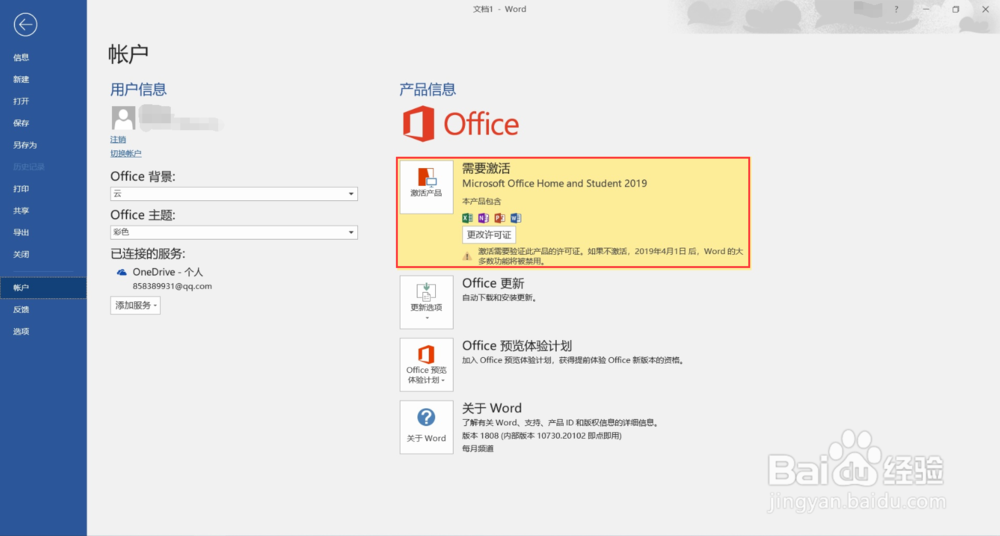Click the 每月频道 channel text
The image size is (1000, 536).
[x=478, y=449]
